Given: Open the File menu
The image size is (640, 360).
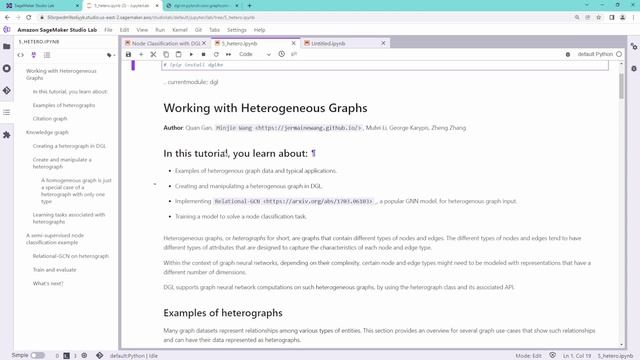Looking at the screenshot, I should [x=108, y=30].
